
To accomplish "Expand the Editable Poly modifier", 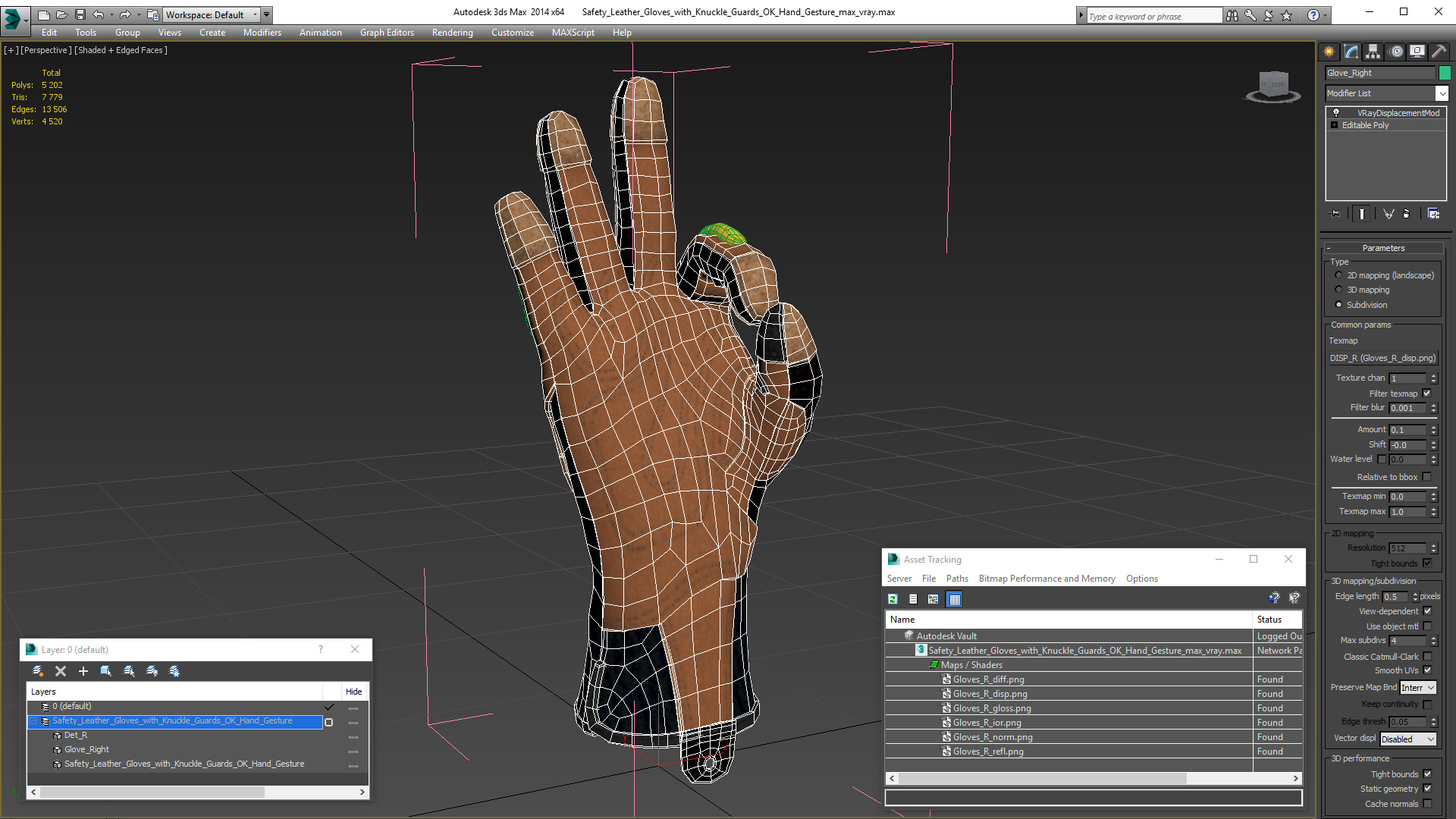I will (1334, 125).
